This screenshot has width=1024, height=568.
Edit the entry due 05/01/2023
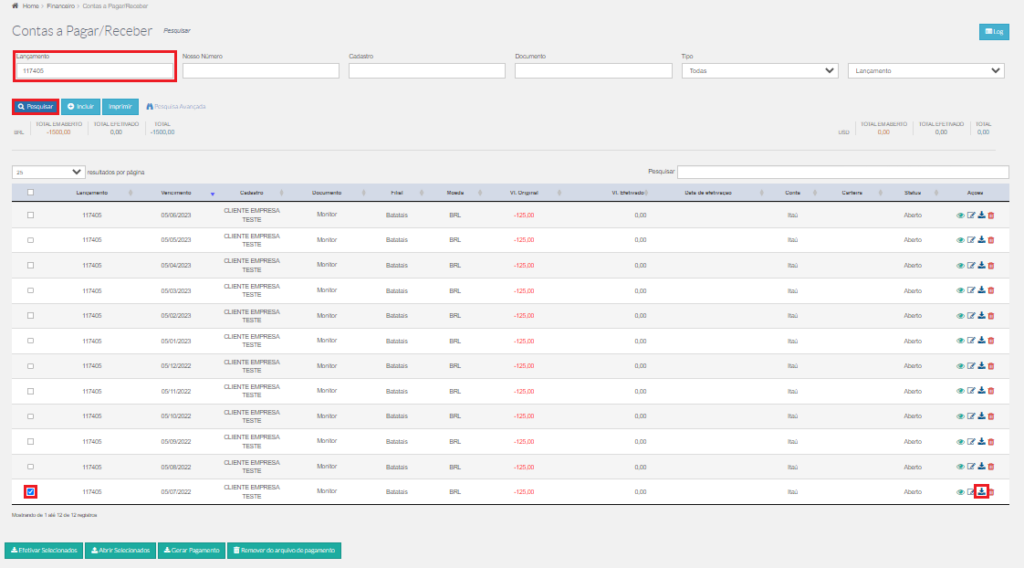pyautogui.click(x=971, y=341)
